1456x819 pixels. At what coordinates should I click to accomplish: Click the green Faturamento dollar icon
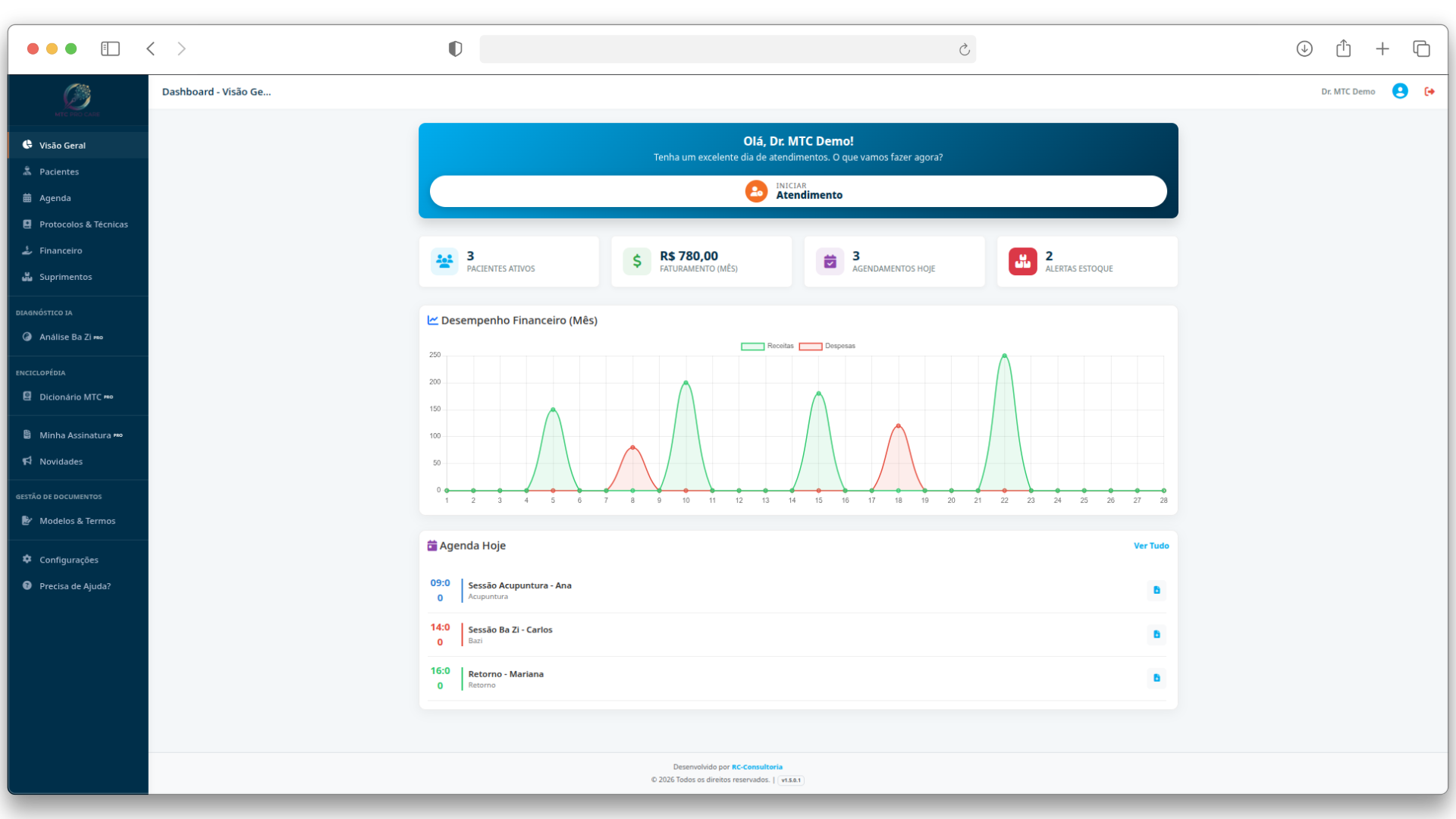tap(637, 262)
